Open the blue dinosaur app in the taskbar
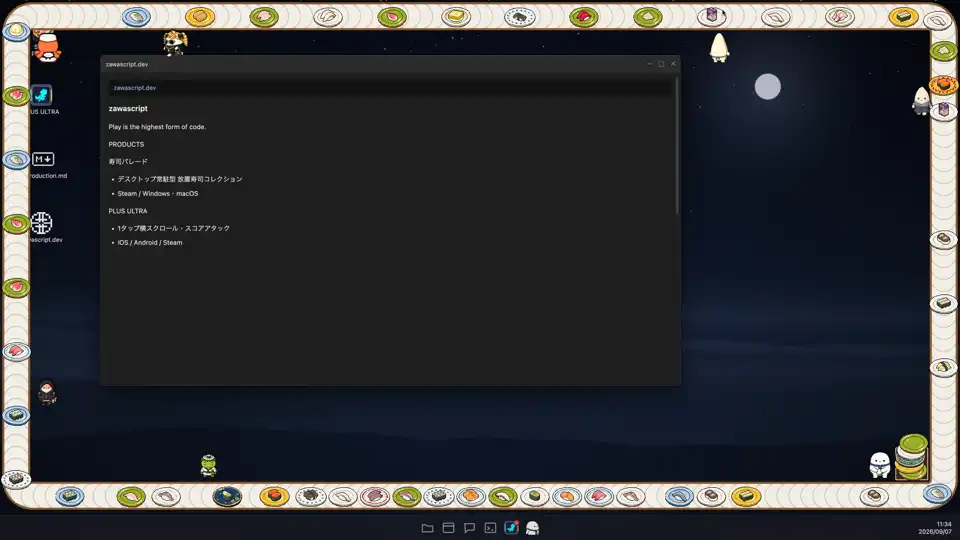 tap(511, 527)
